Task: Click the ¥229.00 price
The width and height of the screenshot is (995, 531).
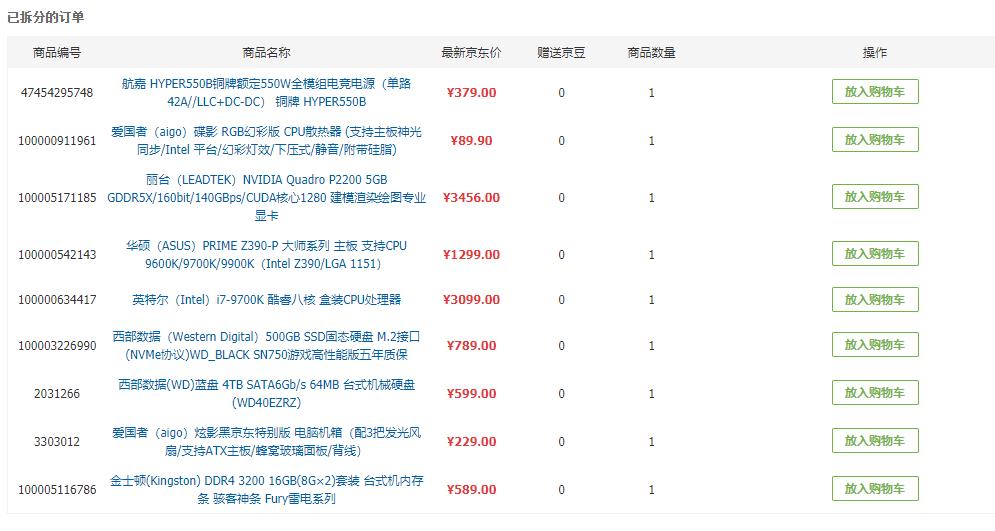Action: point(471,442)
